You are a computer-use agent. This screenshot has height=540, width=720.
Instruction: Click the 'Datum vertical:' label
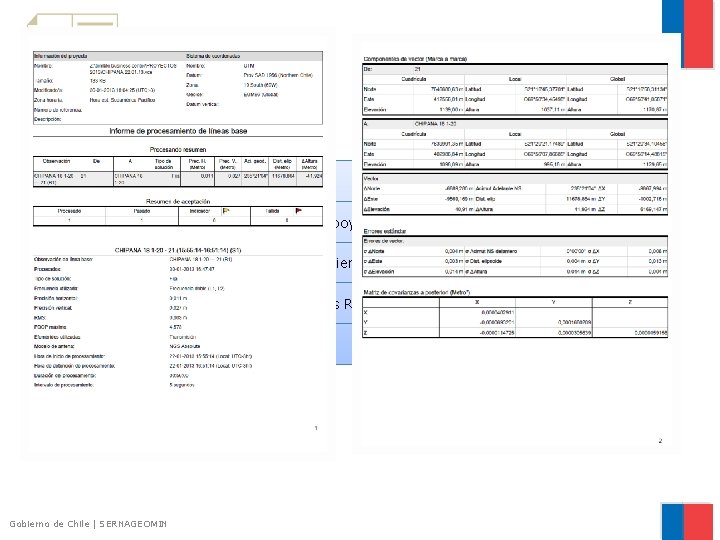point(202,104)
